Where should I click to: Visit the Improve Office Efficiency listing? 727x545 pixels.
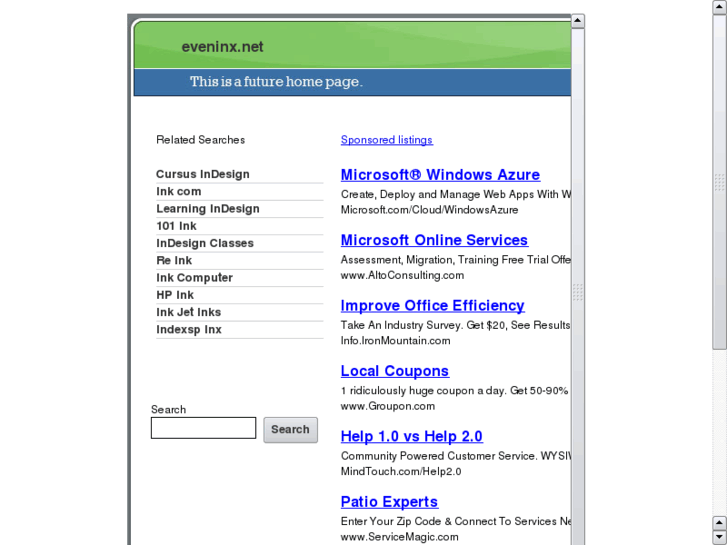click(432, 305)
